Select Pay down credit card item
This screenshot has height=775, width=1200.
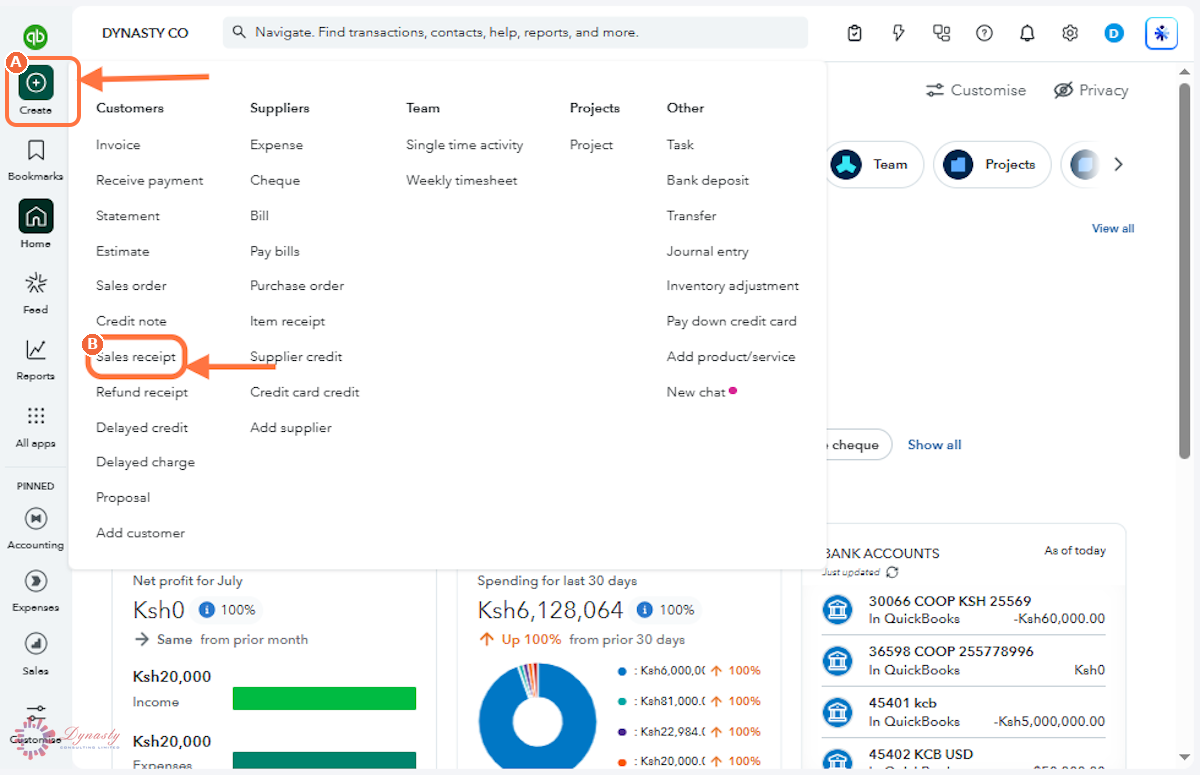pyautogui.click(x=732, y=322)
